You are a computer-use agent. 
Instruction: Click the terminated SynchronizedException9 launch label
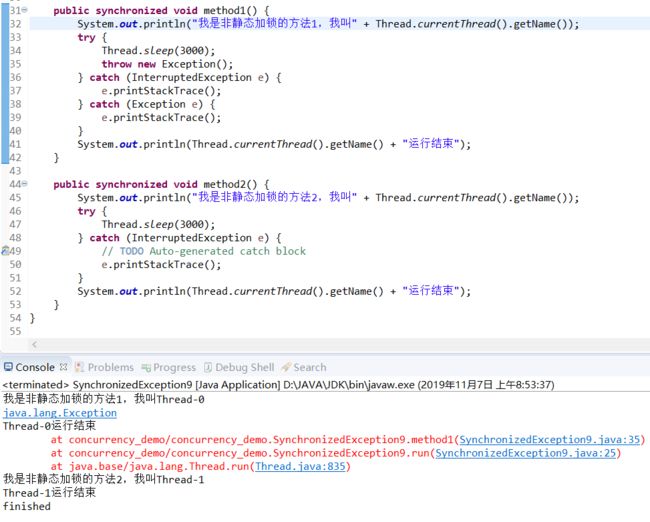pos(278,385)
